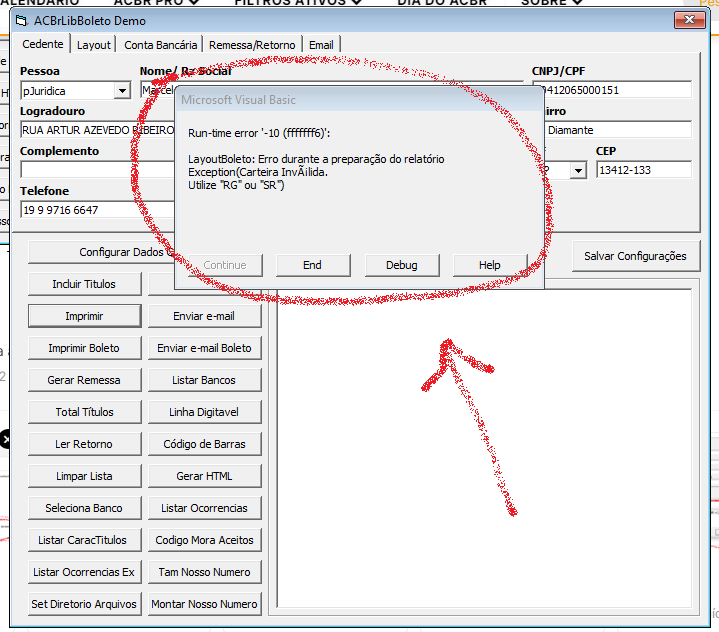
Task: Click the CEP field showing 13412-133
Action: tap(644, 170)
